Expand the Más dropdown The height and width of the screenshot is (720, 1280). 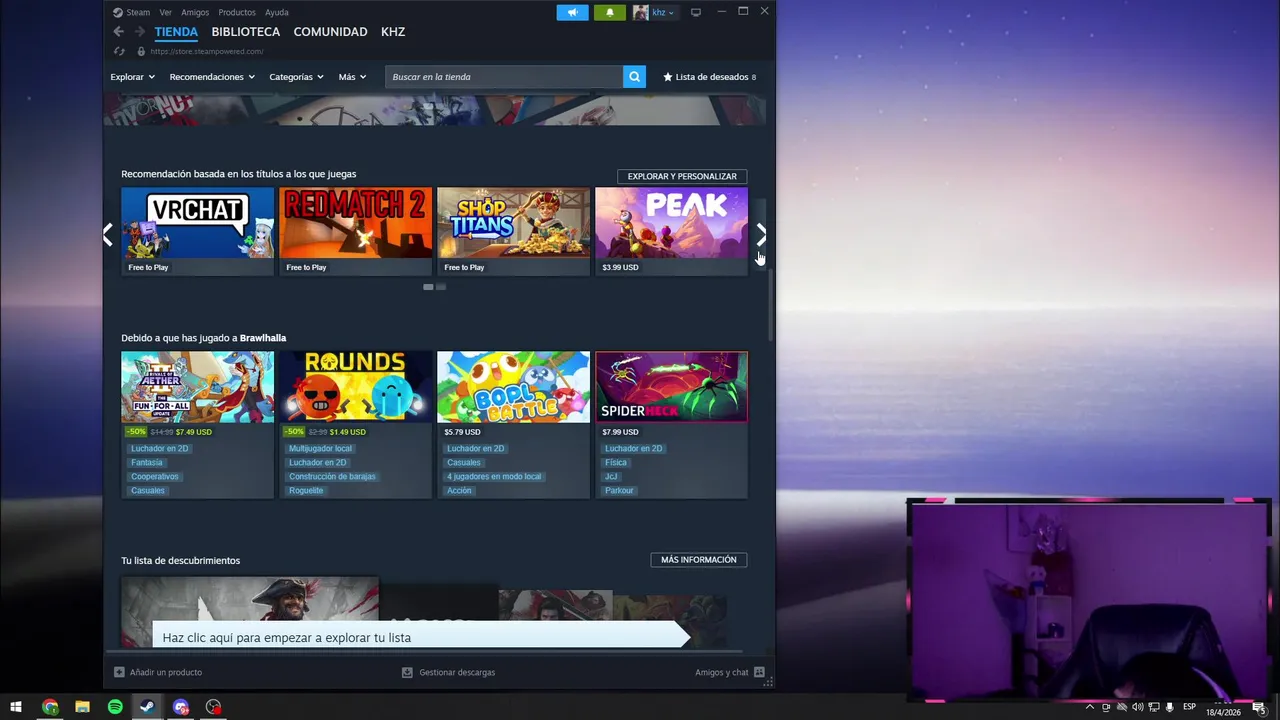[x=352, y=77]
